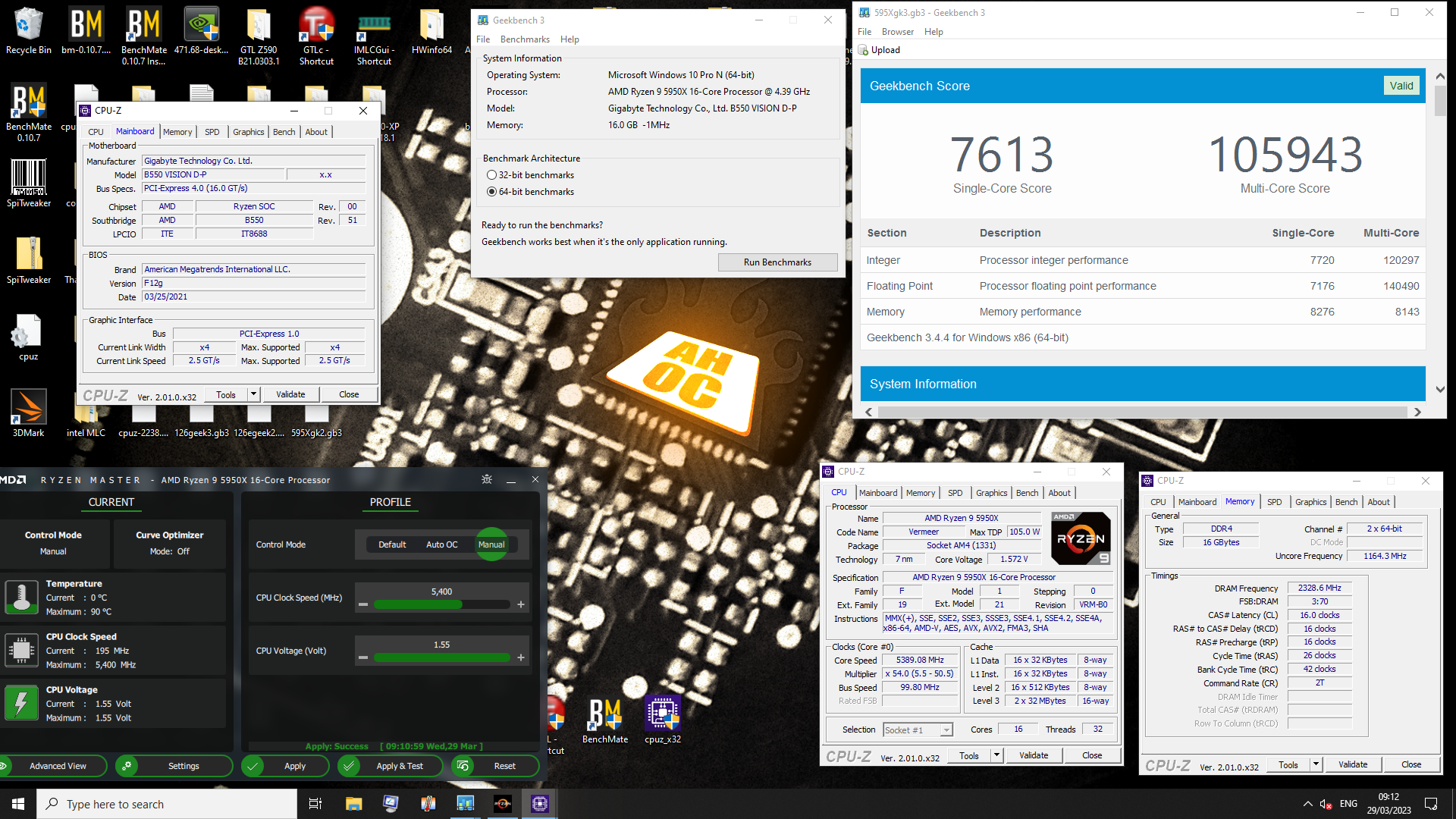The image size is (1456, 819).
Task: Open Windows Task View on taskbar
Action: pos(315,804)
